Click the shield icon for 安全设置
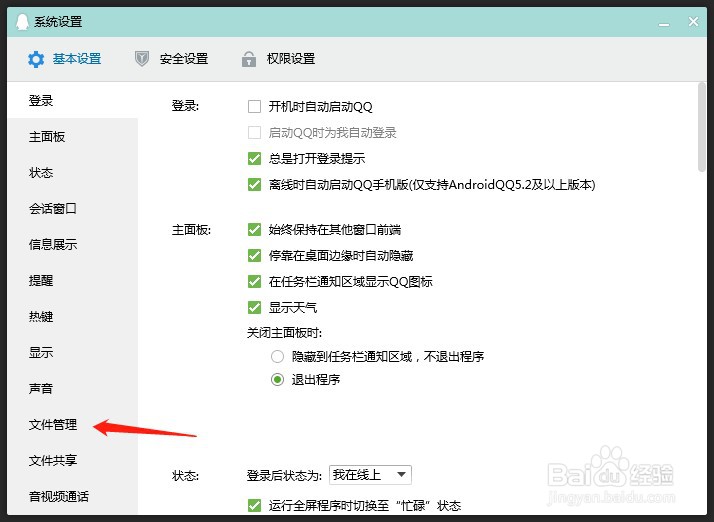This screenshot has height=522, width=714. point(142,59)
